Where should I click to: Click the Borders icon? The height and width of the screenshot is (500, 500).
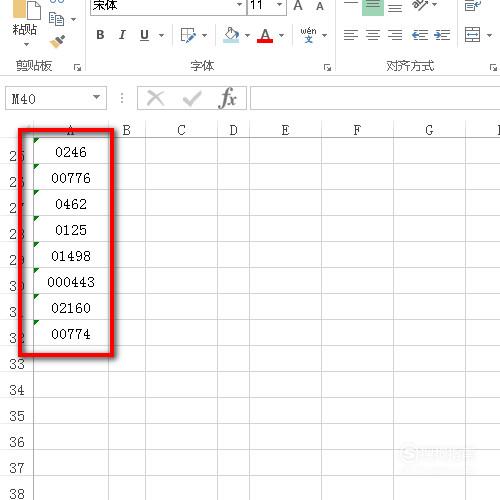(x=188, y=35)
